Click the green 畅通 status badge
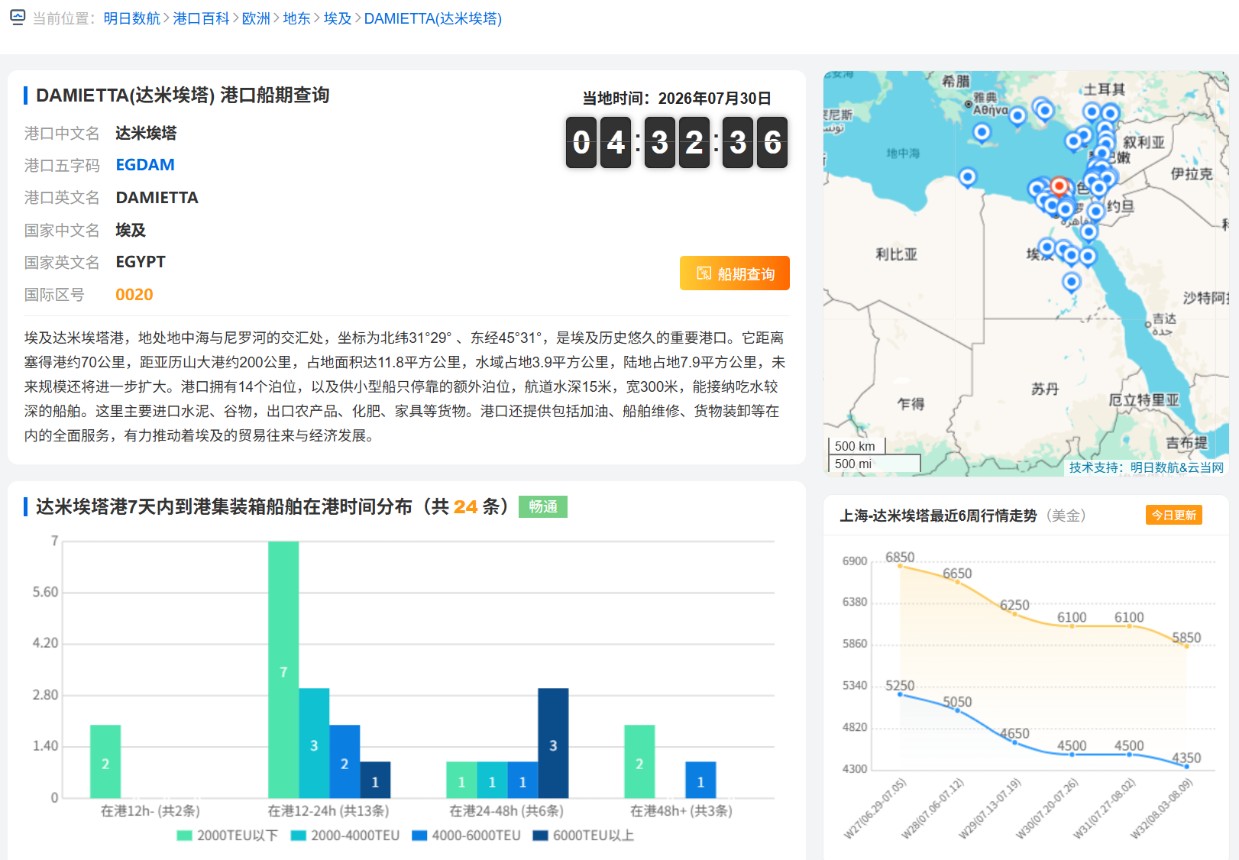 (x=543, y=506)
